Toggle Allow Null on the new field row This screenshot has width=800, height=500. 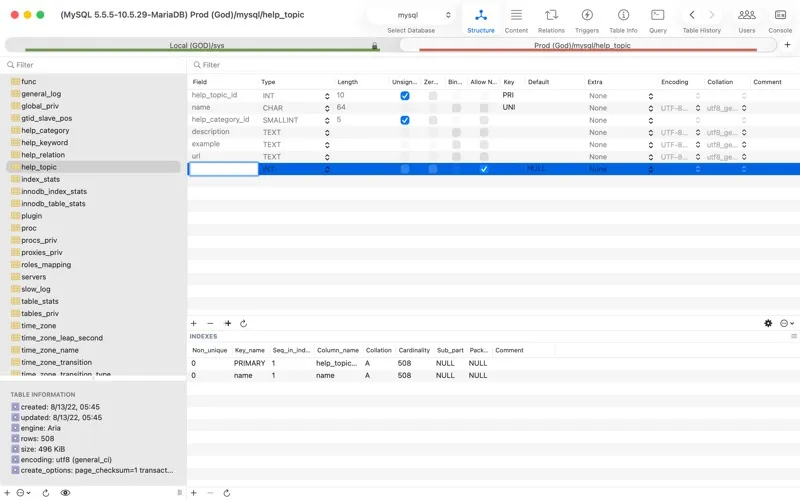(x=484, y=169)
